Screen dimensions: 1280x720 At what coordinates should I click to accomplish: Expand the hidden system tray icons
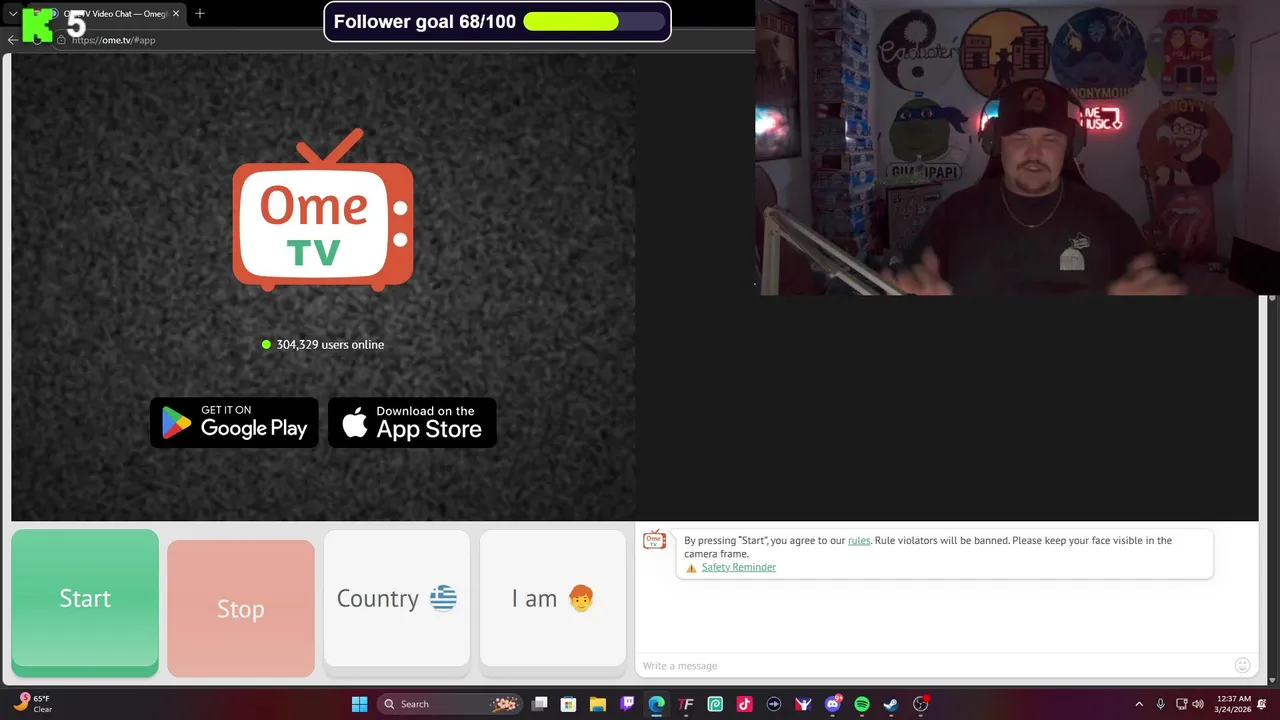pos(1138,704)
